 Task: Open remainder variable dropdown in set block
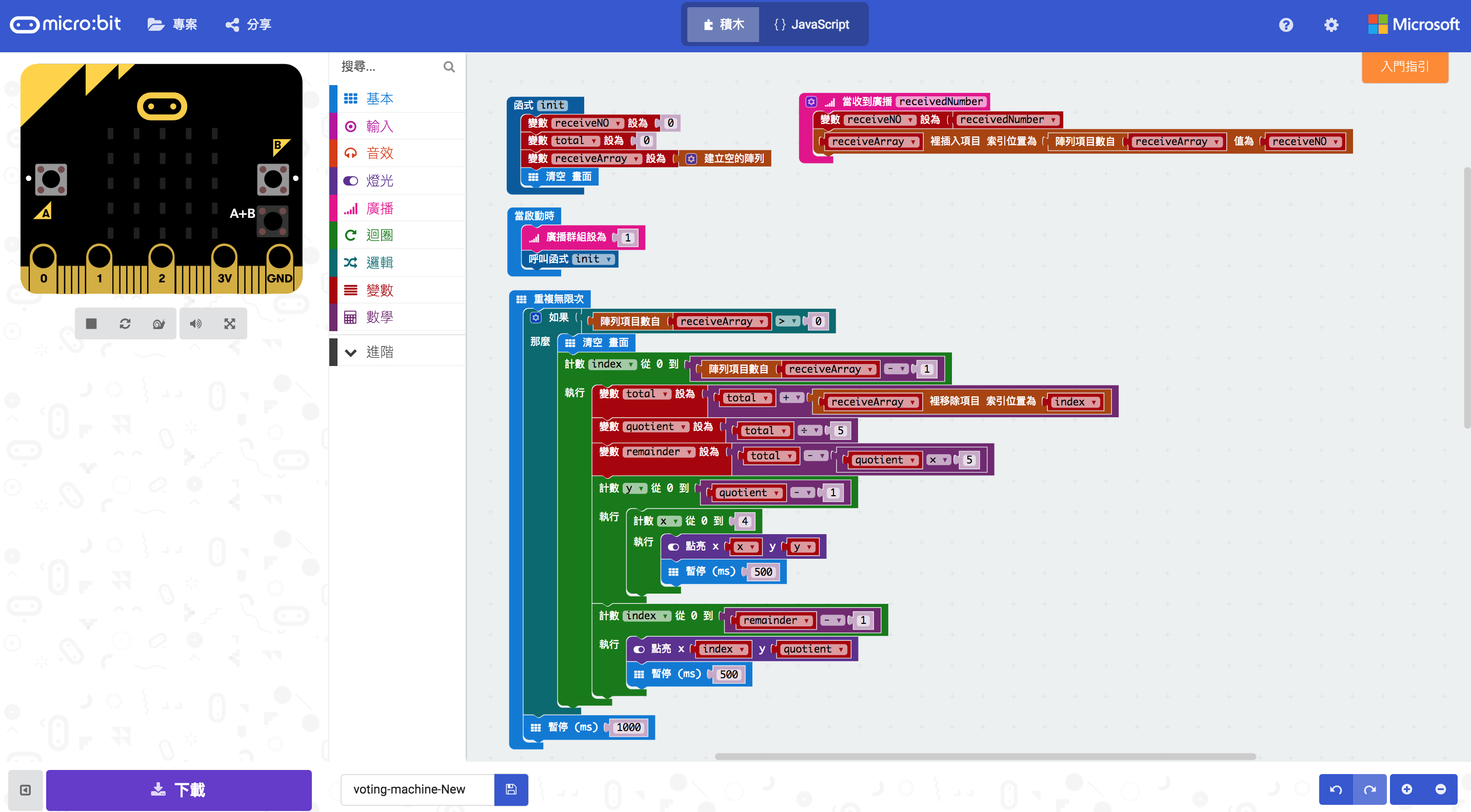(659, 452)
